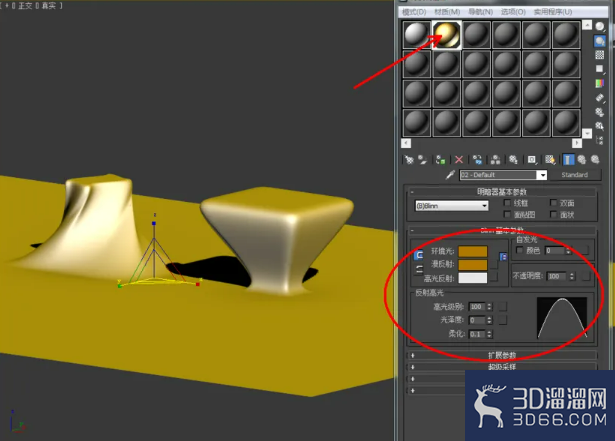The height and width of the screenshot is (441, 615).
Task: Open the 环境光 ambient color swatch
Action: click(473, 251)
